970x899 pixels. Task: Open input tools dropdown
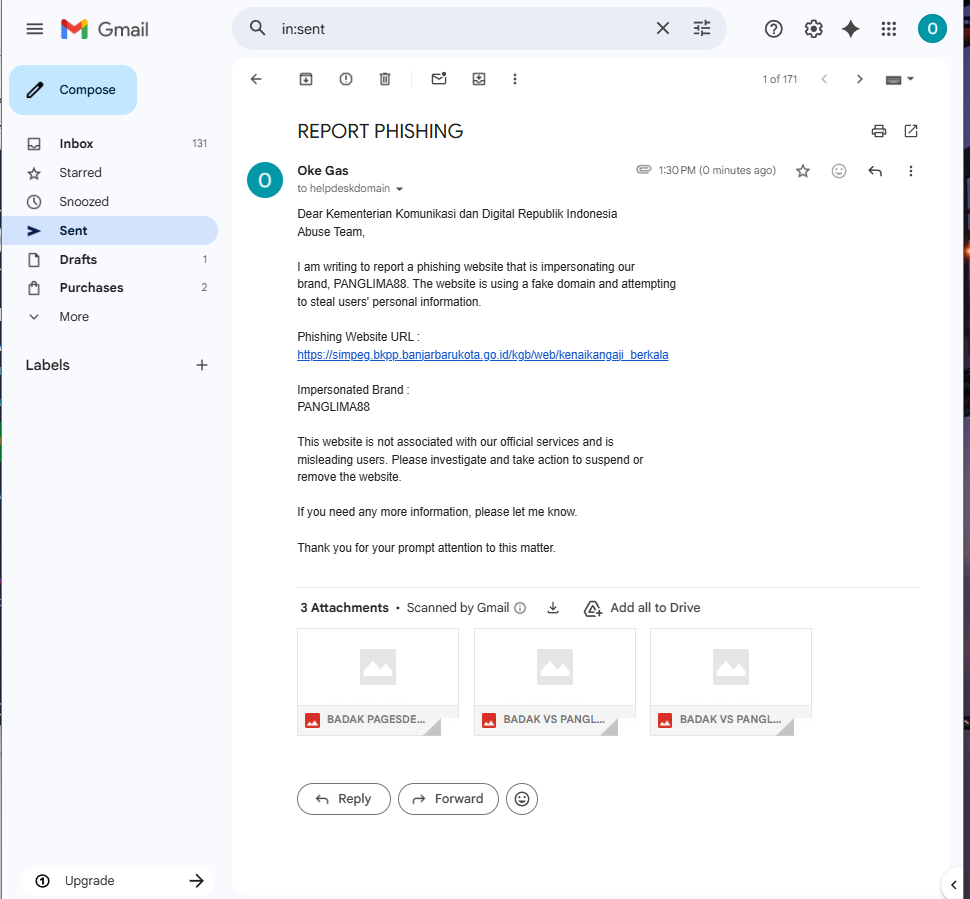click(899, 79)
